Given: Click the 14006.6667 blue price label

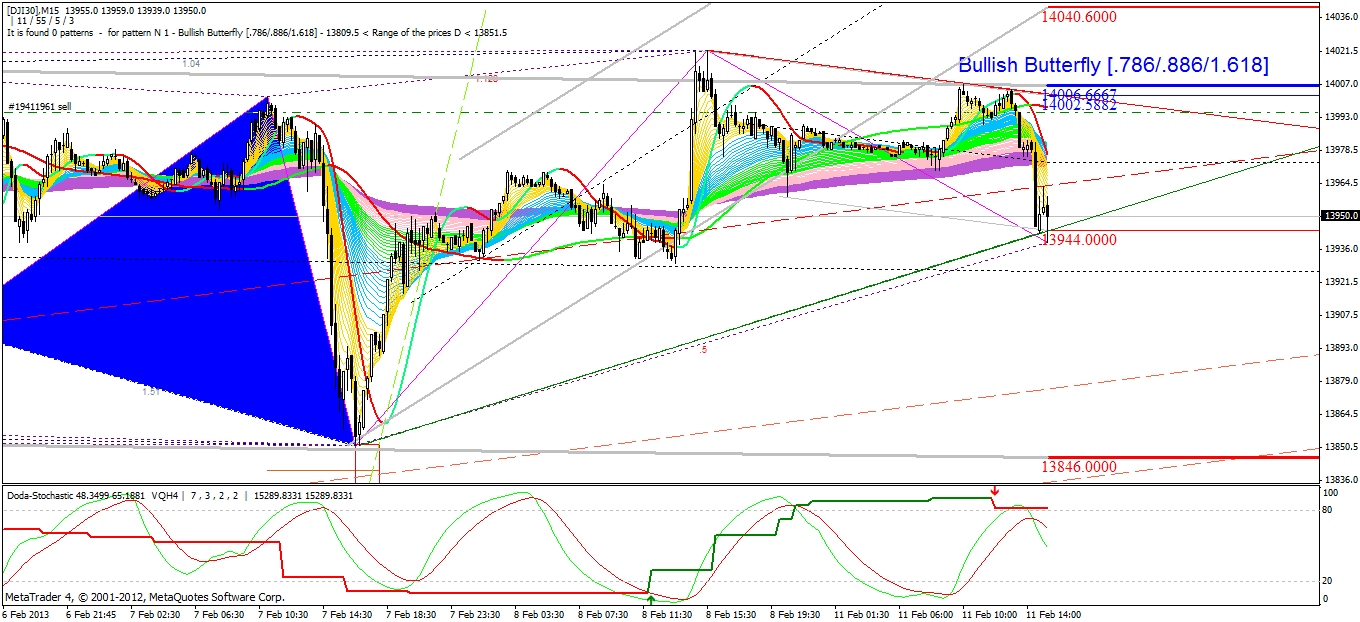Looking at the screenshot, I should click(x=1078, y=95).
